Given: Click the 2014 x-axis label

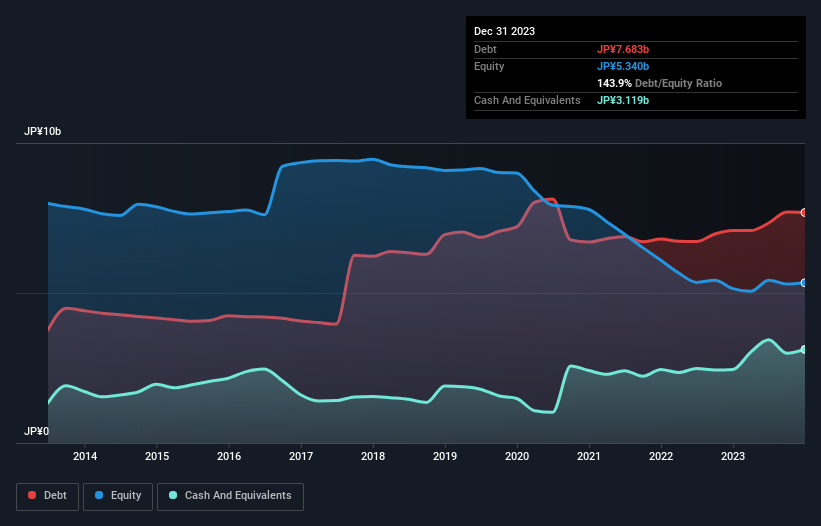Looking at the screenshot, I should [x=85, y=456].
